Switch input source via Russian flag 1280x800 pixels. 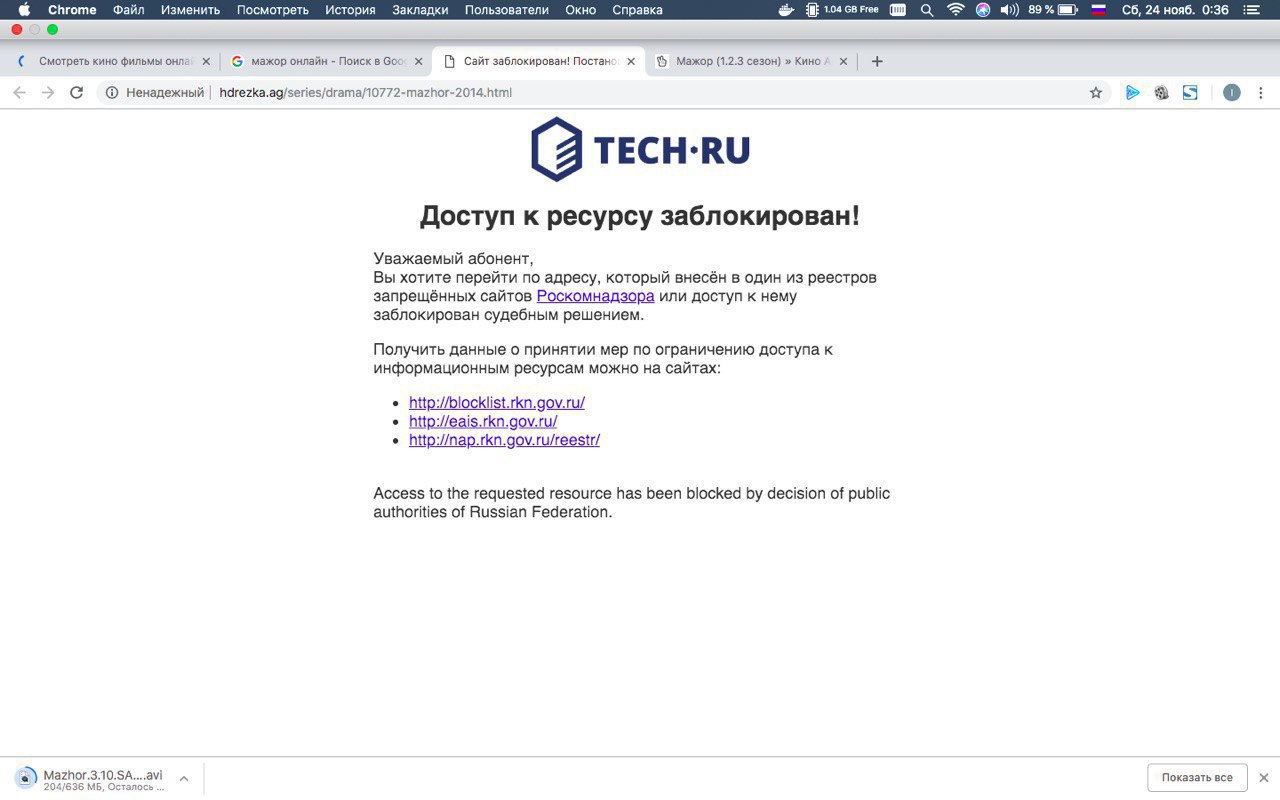click(x=1098, y=10)
